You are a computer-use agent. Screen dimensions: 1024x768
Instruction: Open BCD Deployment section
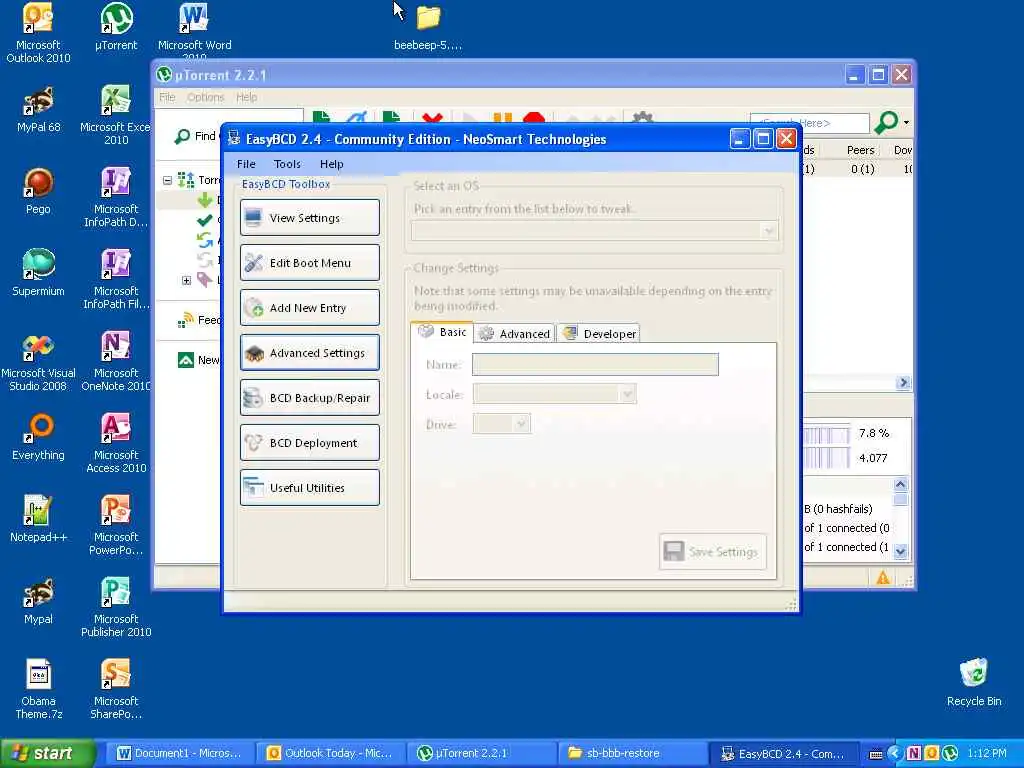(x=310, y=443)
